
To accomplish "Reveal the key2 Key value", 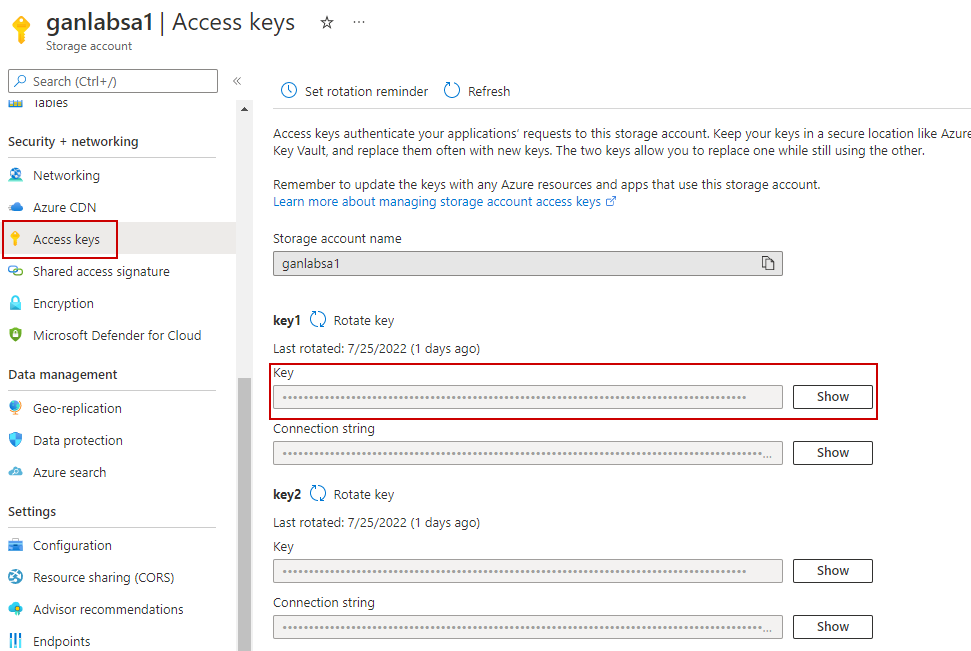I will click(832, 571).
